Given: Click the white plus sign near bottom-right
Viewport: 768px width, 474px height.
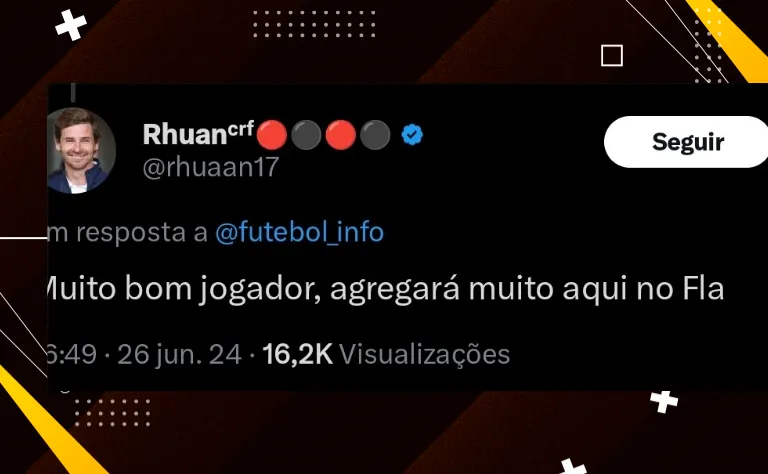Looking at the screenshot, I should click(x=664, y=402).
